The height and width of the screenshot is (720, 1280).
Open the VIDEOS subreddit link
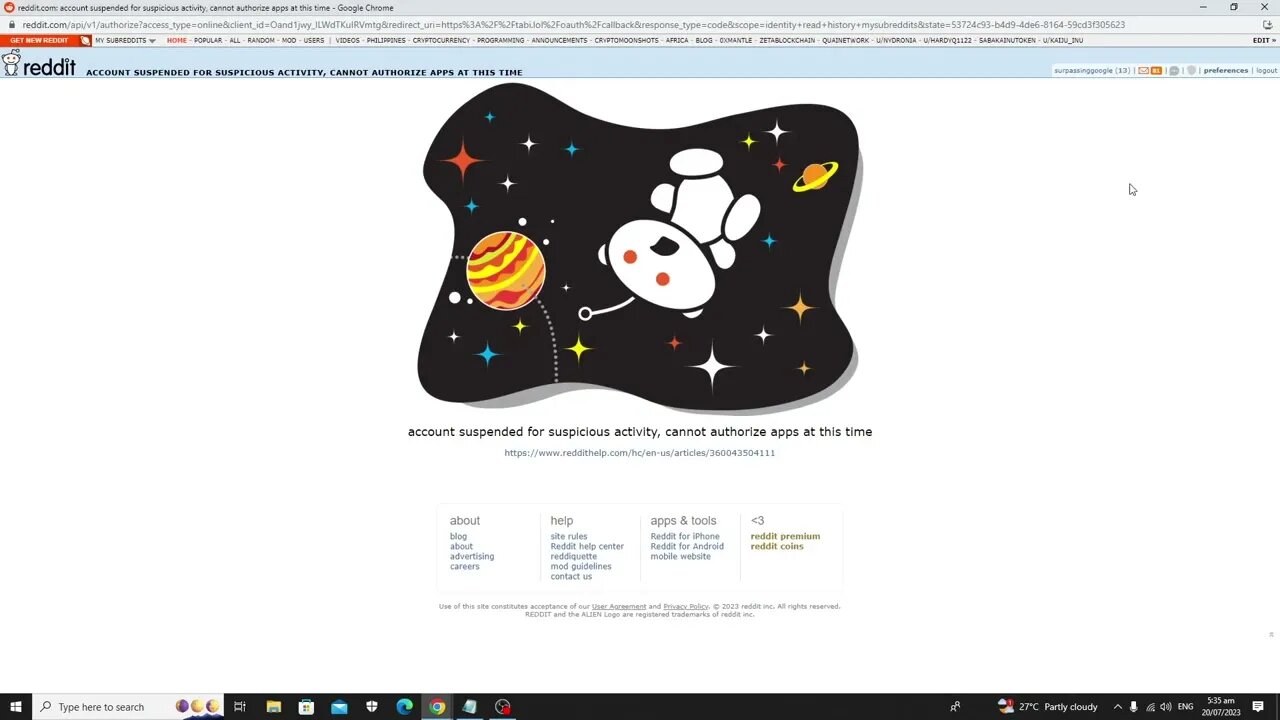click(348, 41)
